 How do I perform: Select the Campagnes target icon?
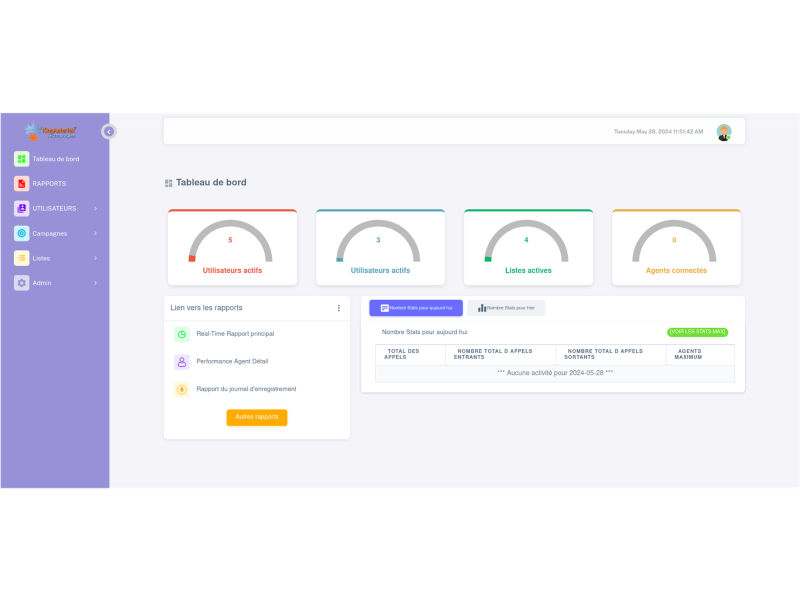click(x=21, y=233)
